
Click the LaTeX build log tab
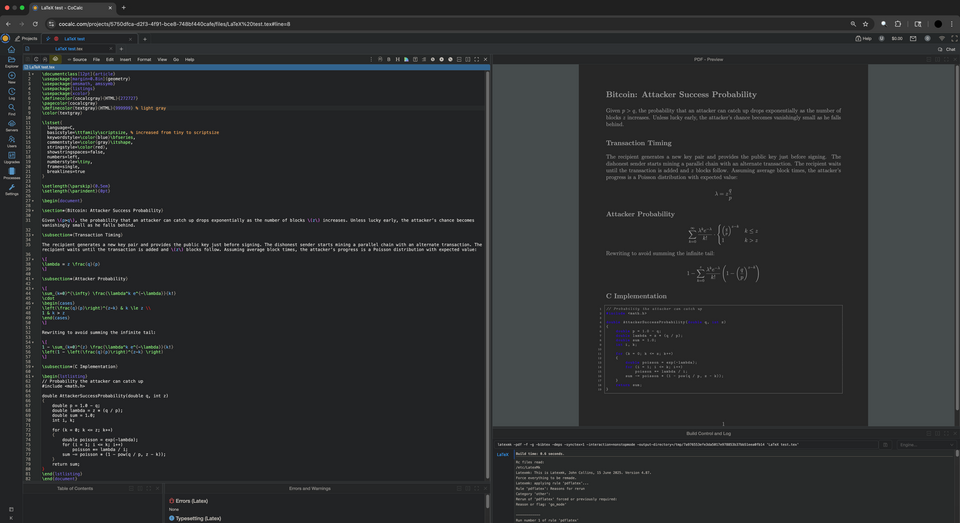(x=503, y=454)
